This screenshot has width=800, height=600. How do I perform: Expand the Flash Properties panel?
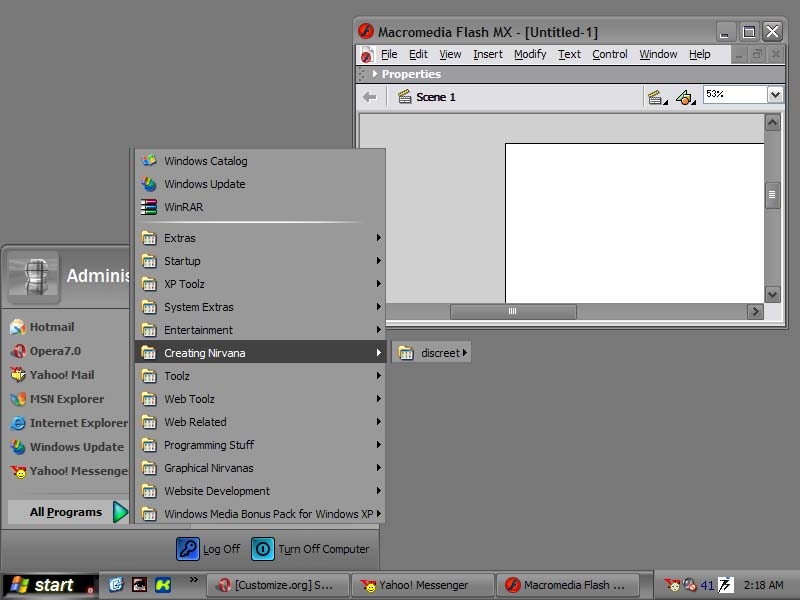click(375, 74)
